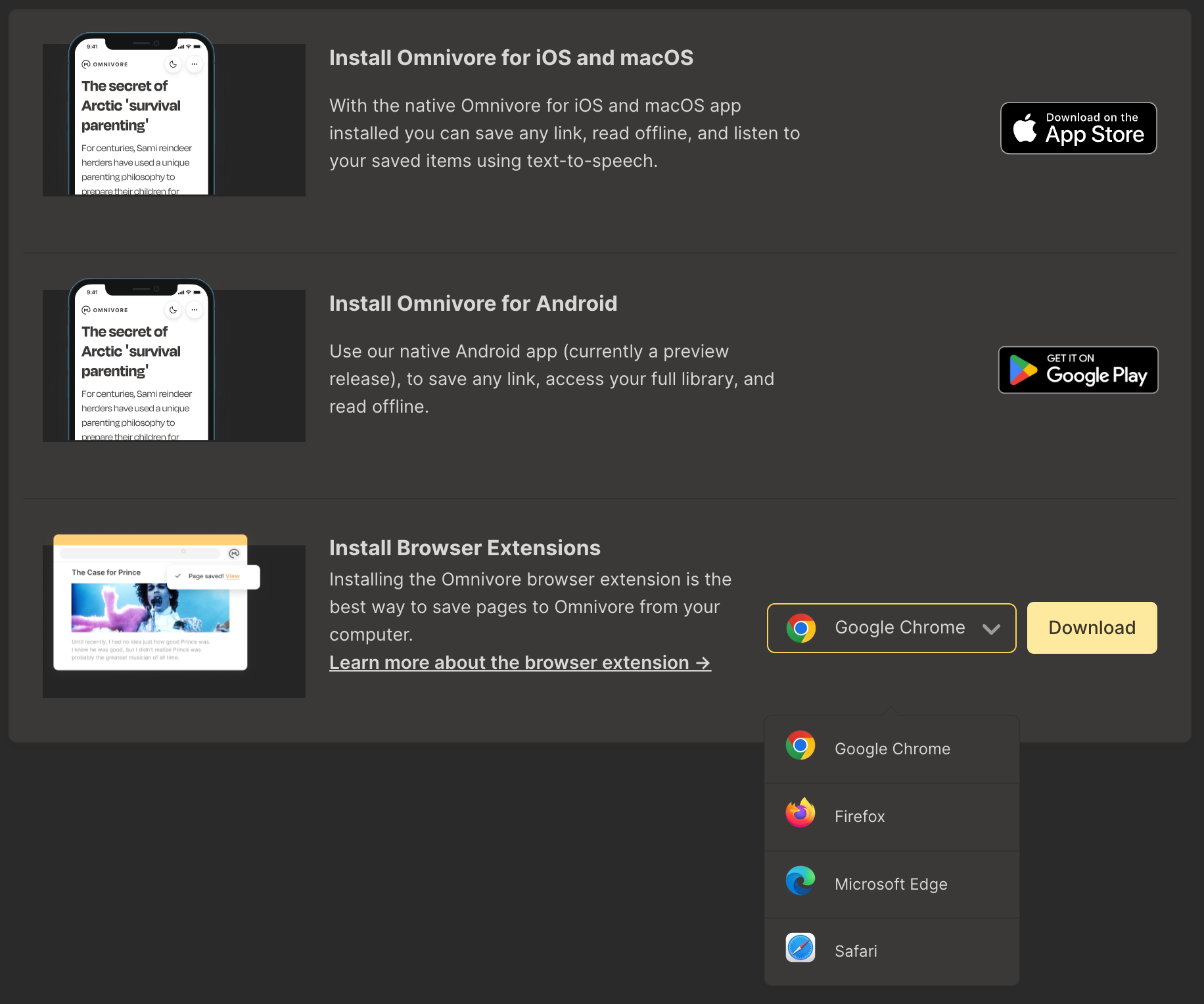Select Google Chrome from the dropdown list
Viewport: 1204px width, 1004px height.
tap(892, 748)
